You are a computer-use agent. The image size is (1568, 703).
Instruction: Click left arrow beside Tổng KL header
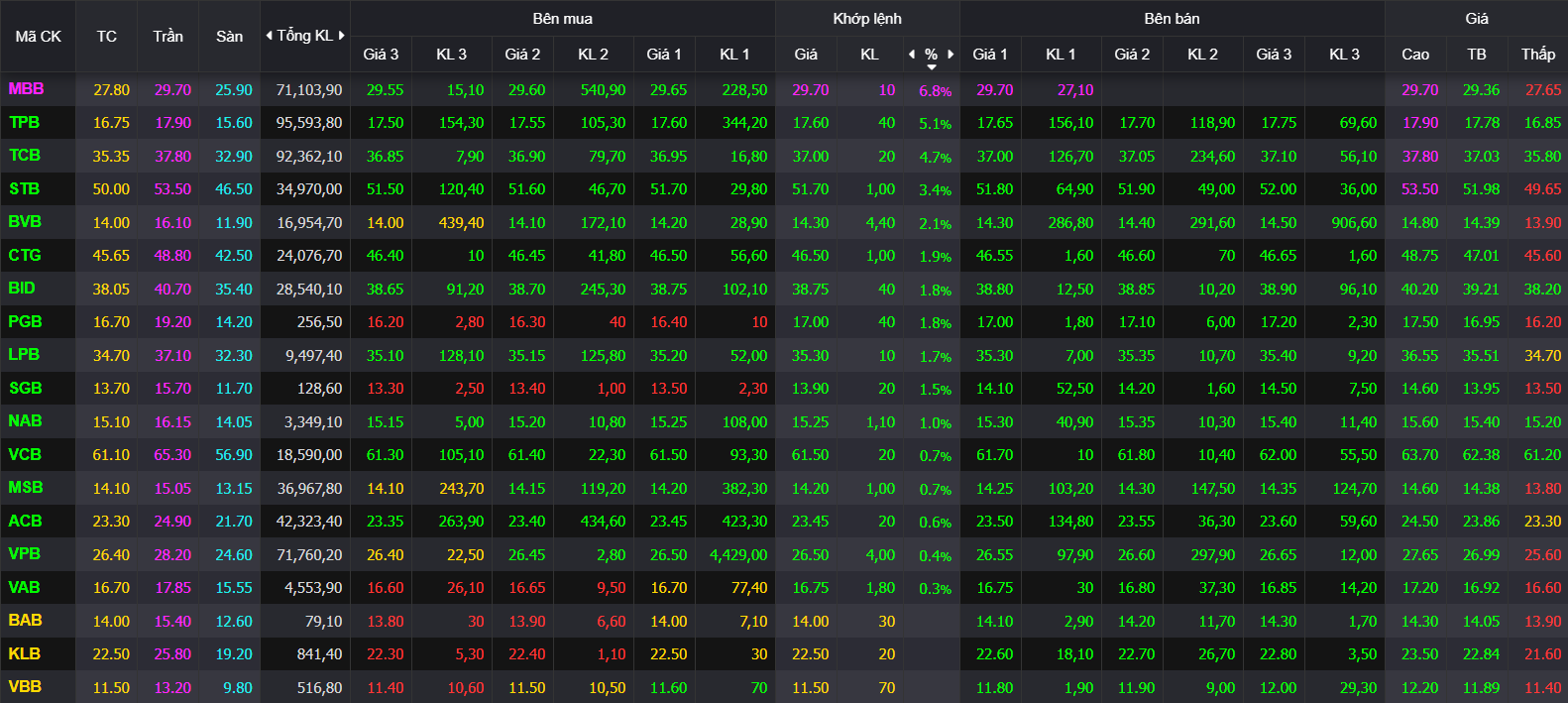pos(269,36)
